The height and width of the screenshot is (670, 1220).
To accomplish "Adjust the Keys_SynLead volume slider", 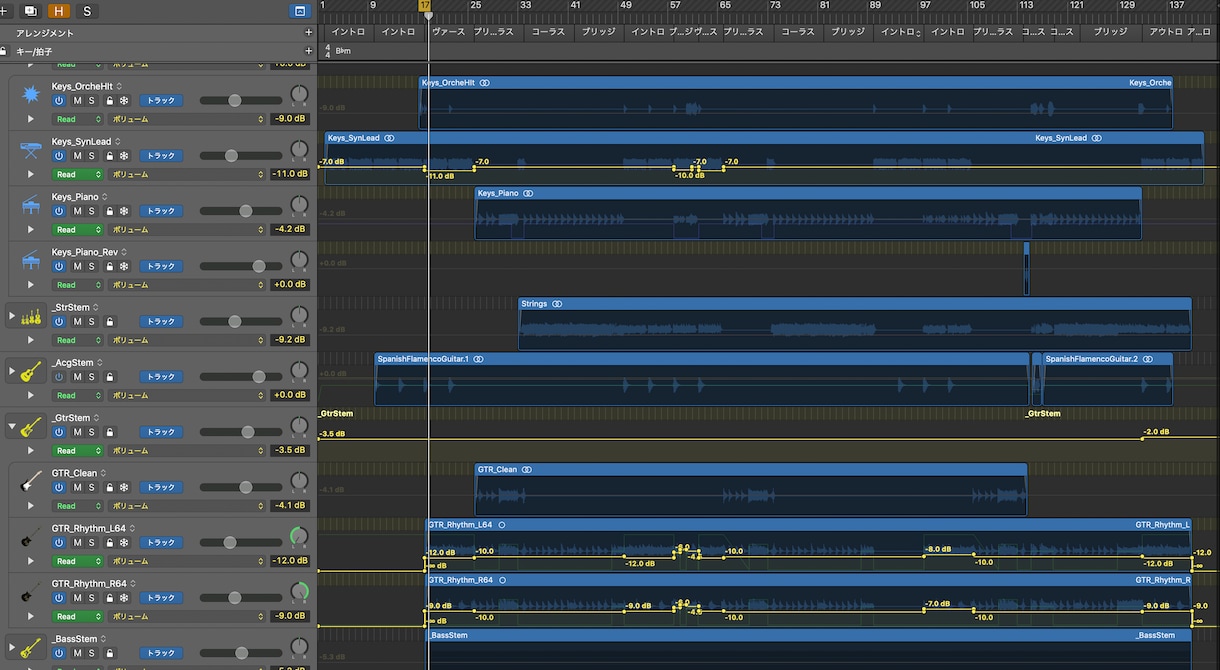I will coord(240,156).
